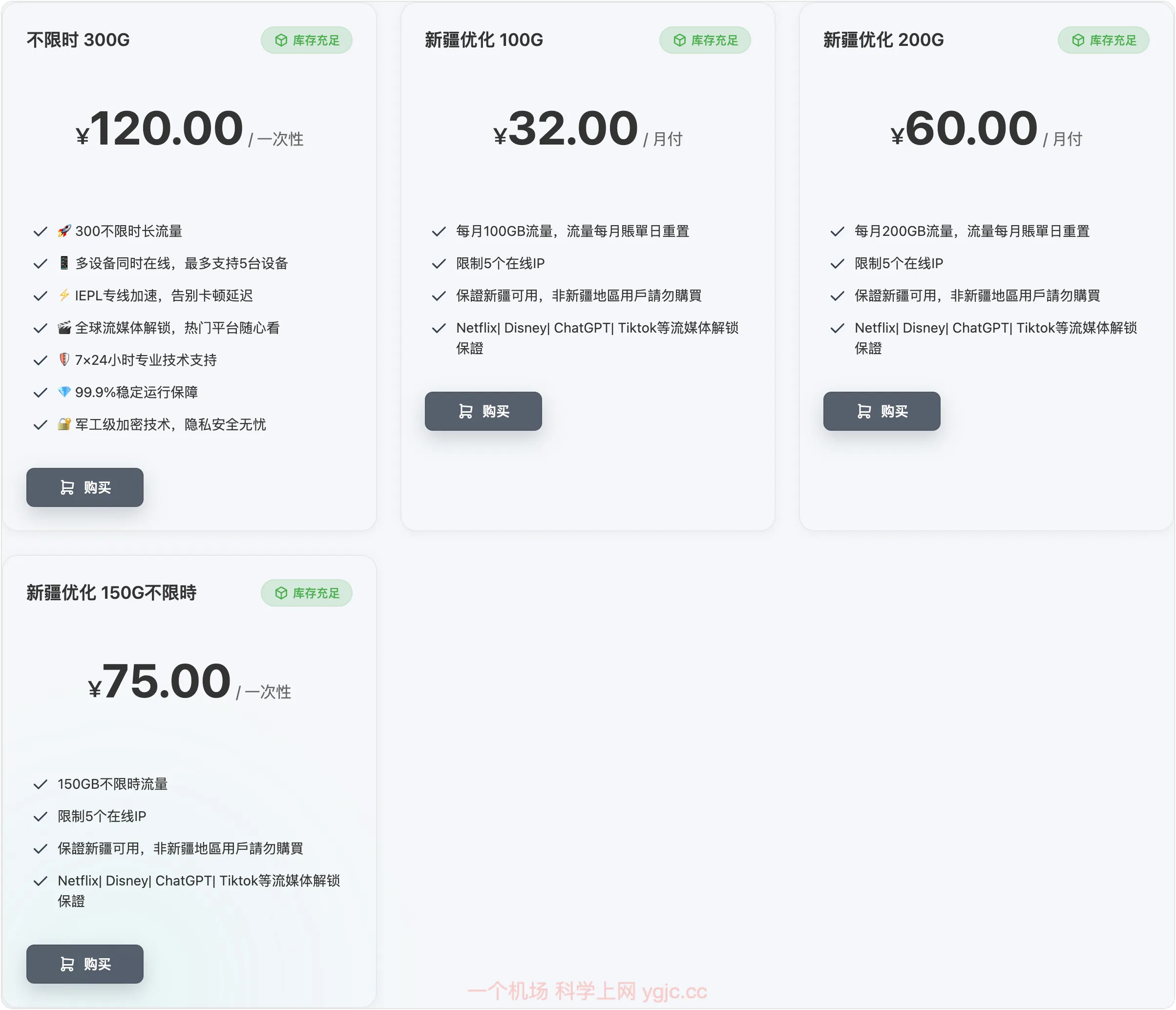1176x1010 pixels.
Task: Click the box icon in 新疆优化 100G stock badge
Action: tap(679, 40)
